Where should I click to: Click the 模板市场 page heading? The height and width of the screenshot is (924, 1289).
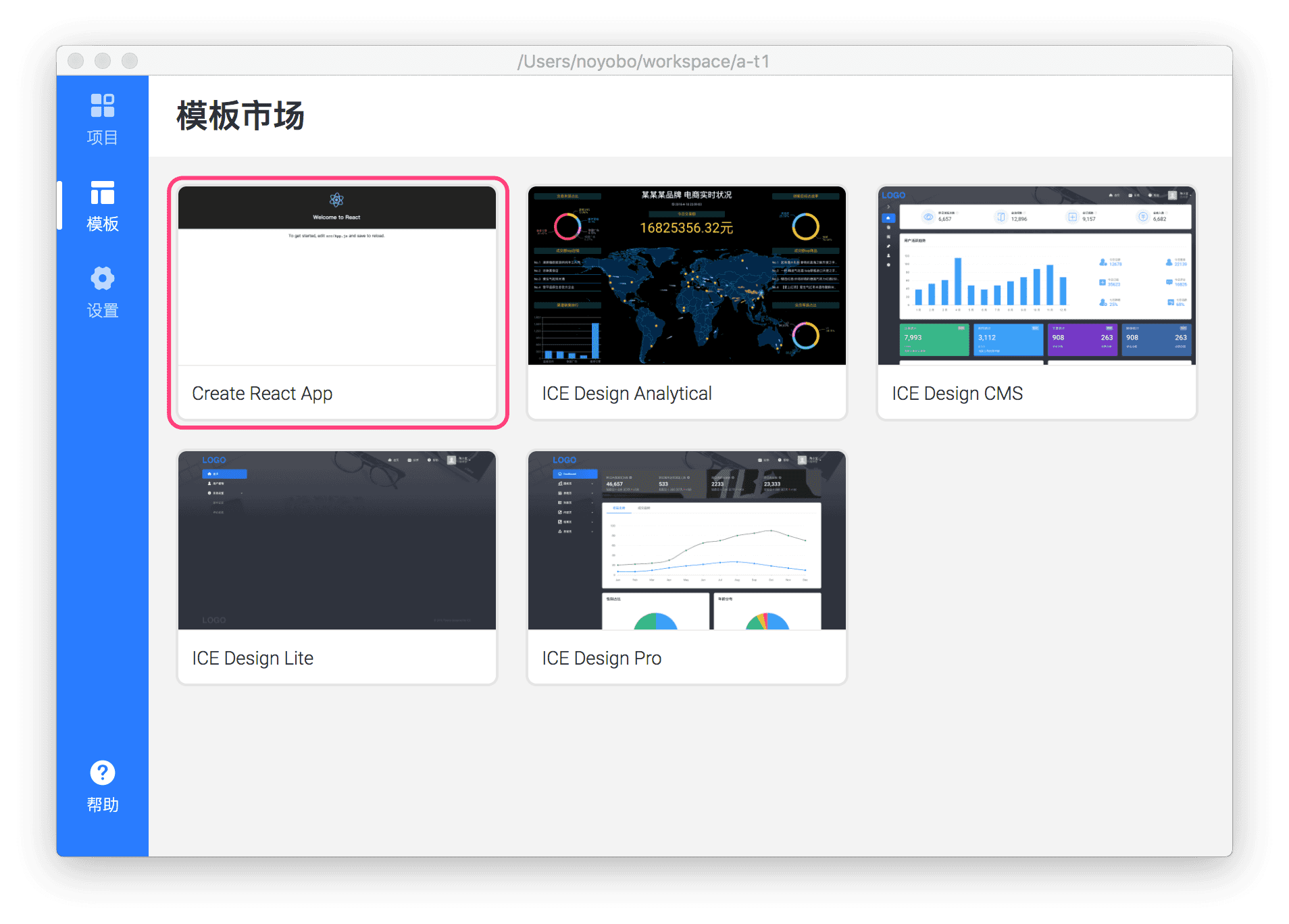pos(241,115)
